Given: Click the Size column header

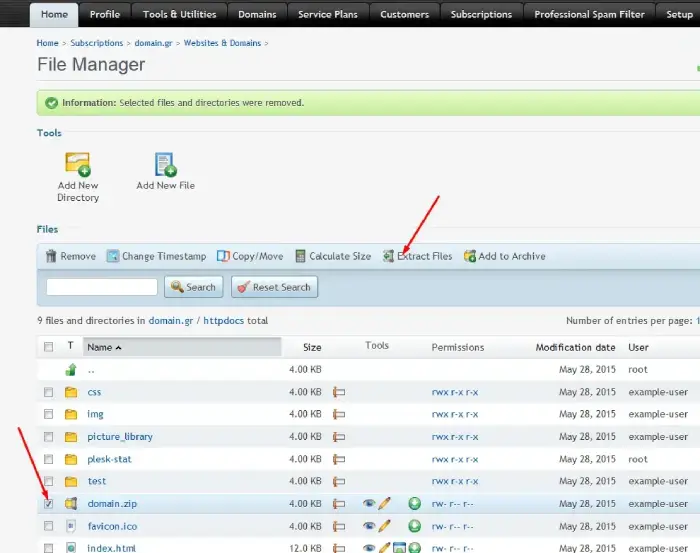Looking at the screenshot, I should 312,347.
